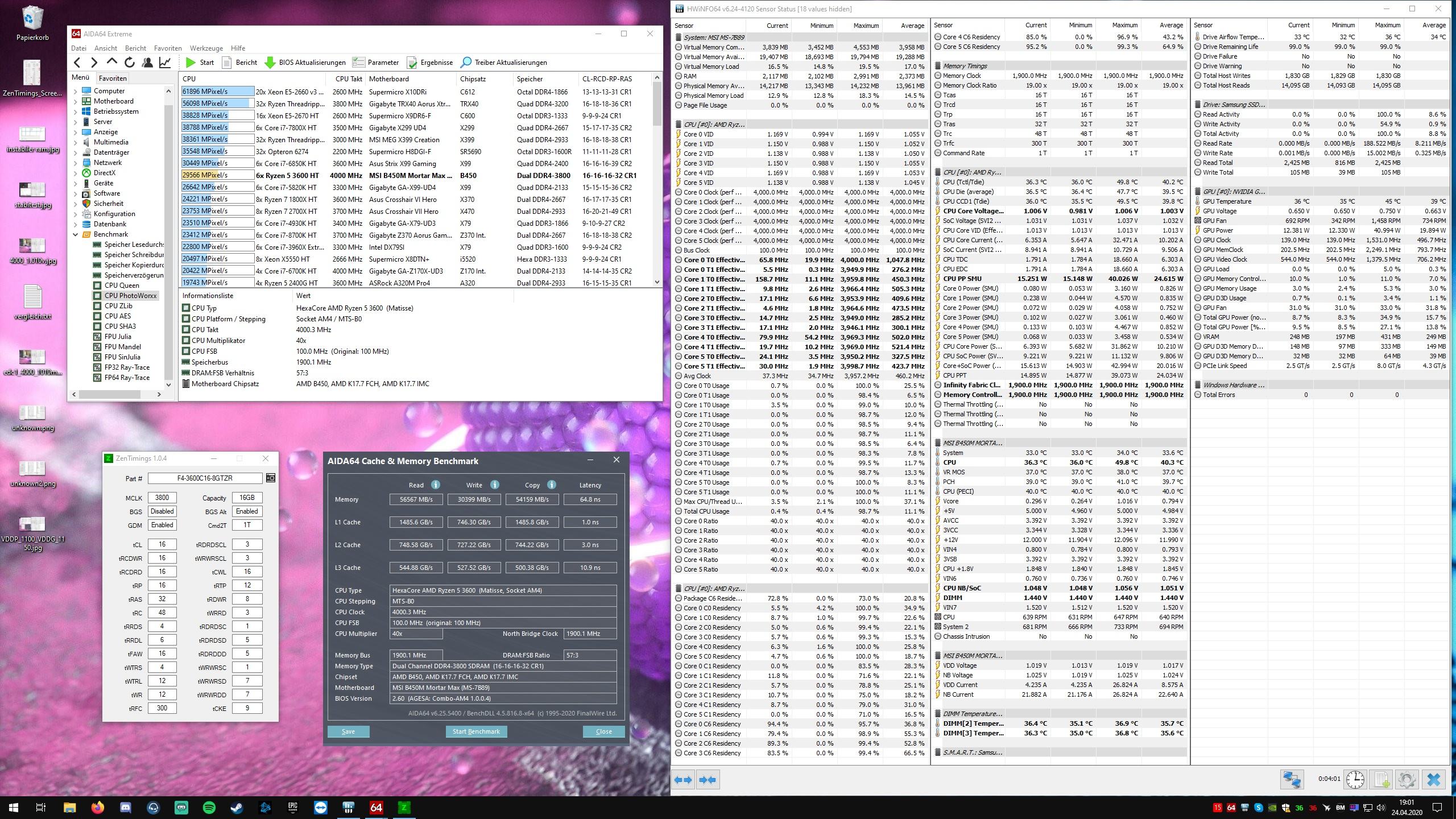Collapse the Benchmark tree node

tap(76, 234)
